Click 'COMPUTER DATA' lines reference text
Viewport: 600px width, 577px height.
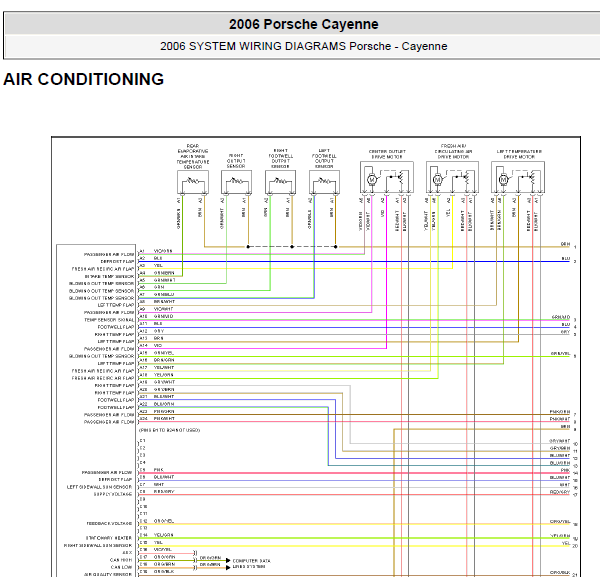point(251,561)
